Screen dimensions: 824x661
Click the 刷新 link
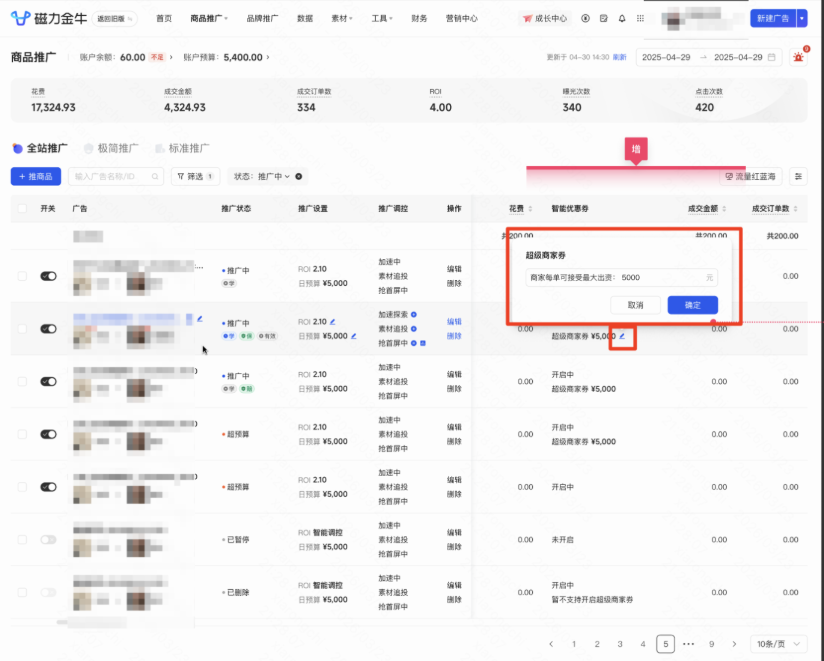[620, 57]
